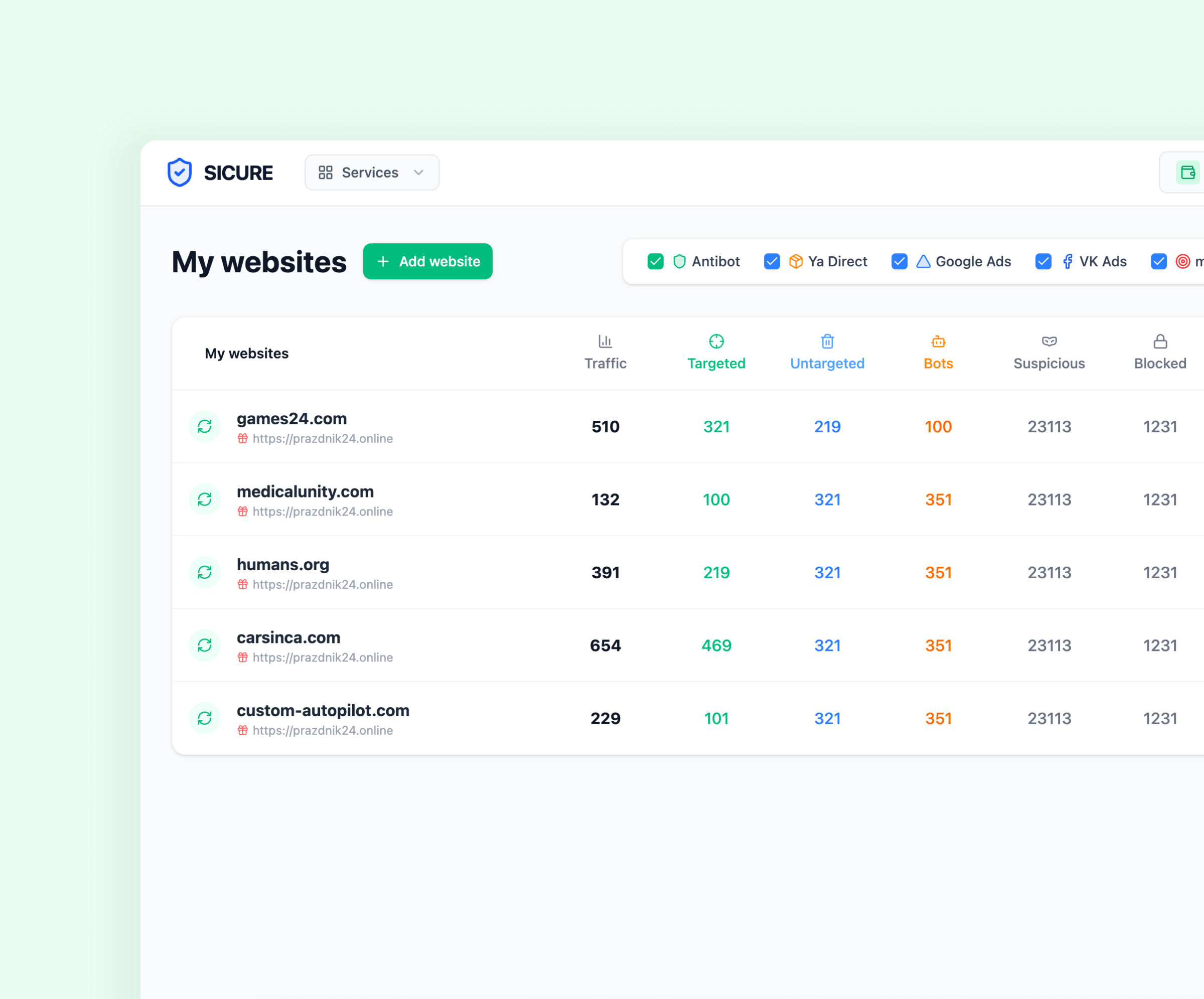Sort by the Untargeted column header
Viewport: 1204px width, 999px height.
click(827, 363)
